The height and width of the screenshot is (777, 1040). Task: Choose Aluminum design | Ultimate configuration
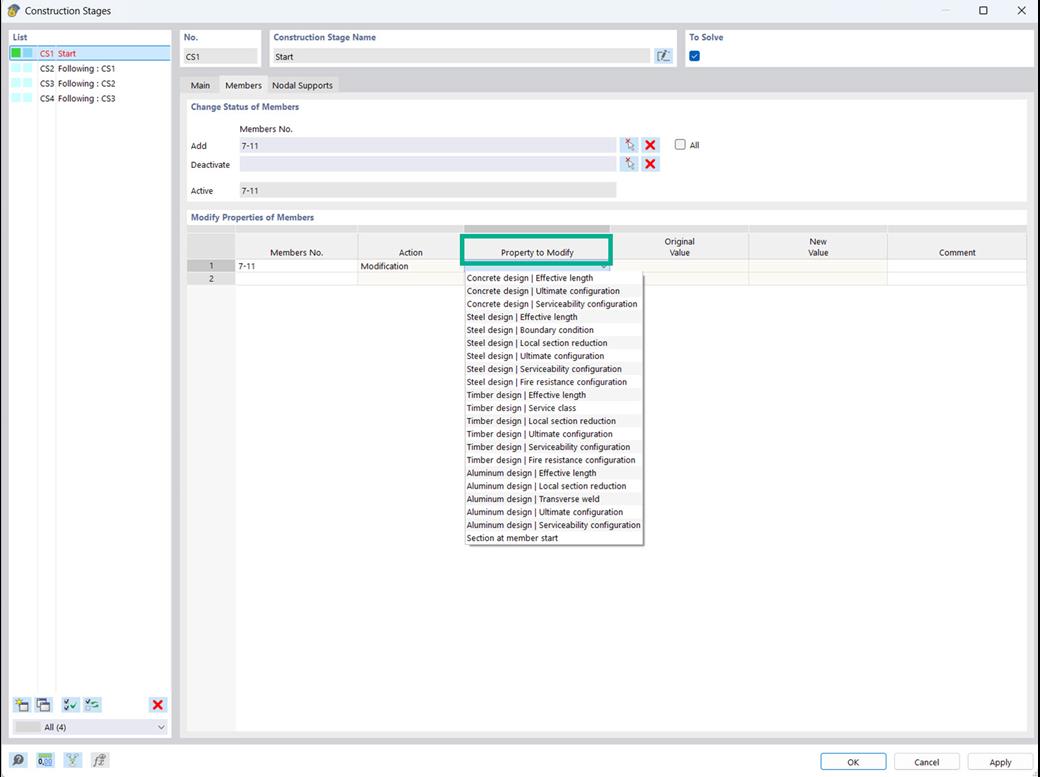point(553,512)
